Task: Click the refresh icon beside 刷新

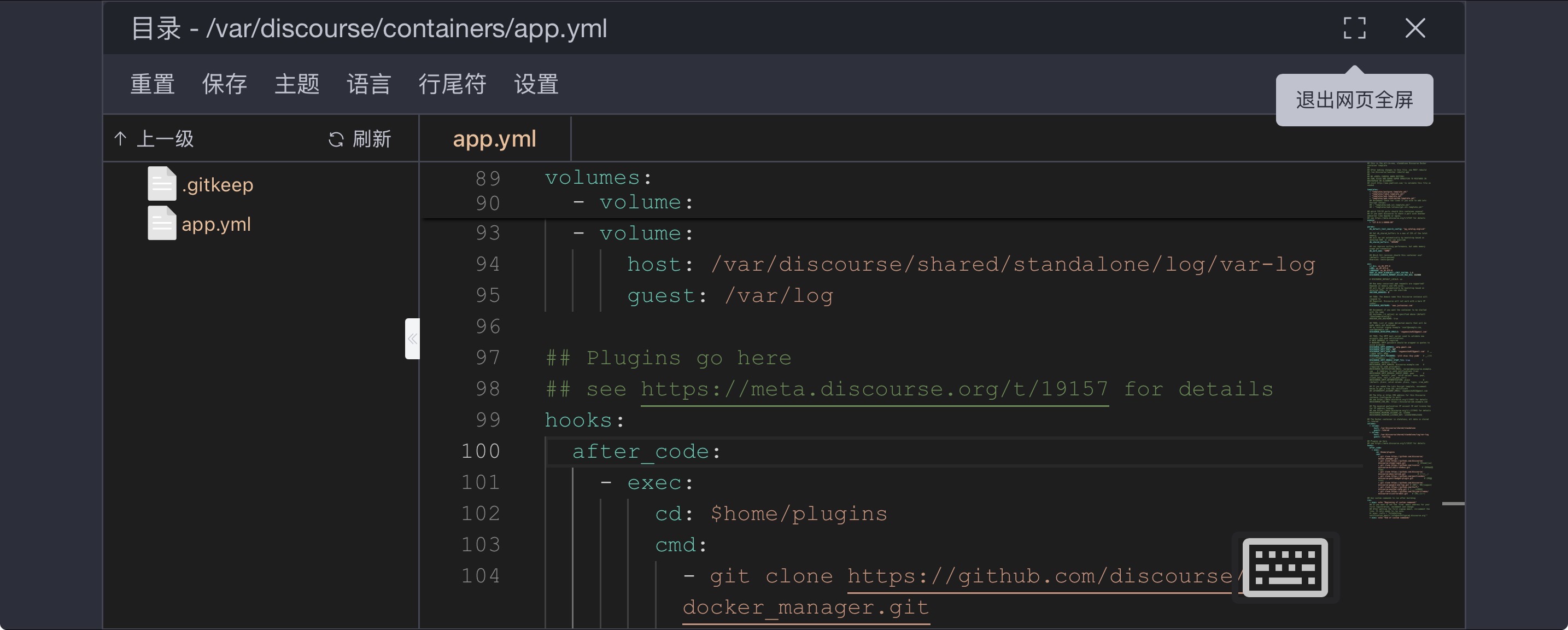Action: (336, 139)
